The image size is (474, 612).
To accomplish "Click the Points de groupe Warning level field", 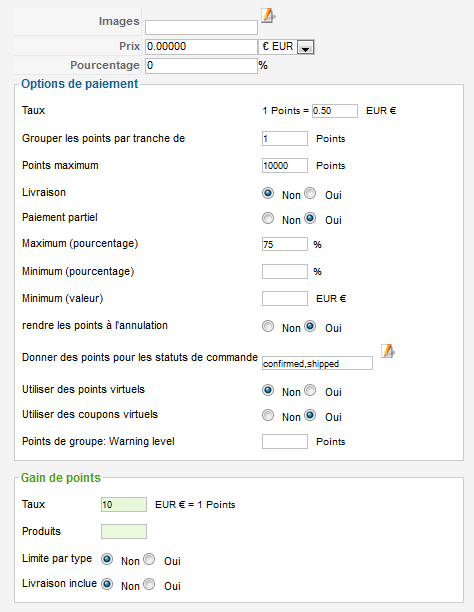I will pos(285,441).
